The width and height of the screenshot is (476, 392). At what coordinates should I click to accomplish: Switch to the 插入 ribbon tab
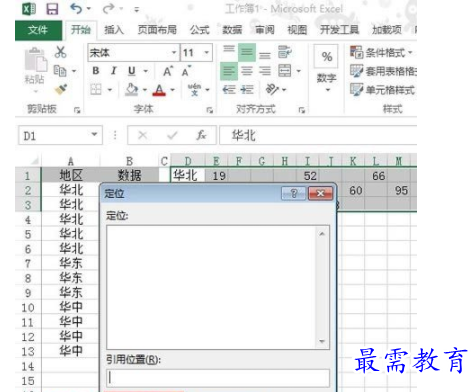click(114, 30)
